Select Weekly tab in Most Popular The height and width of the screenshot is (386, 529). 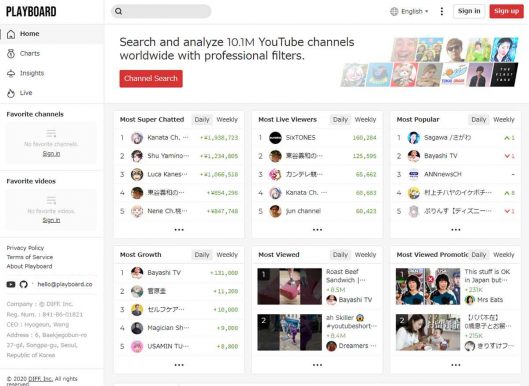click(504, 119)
